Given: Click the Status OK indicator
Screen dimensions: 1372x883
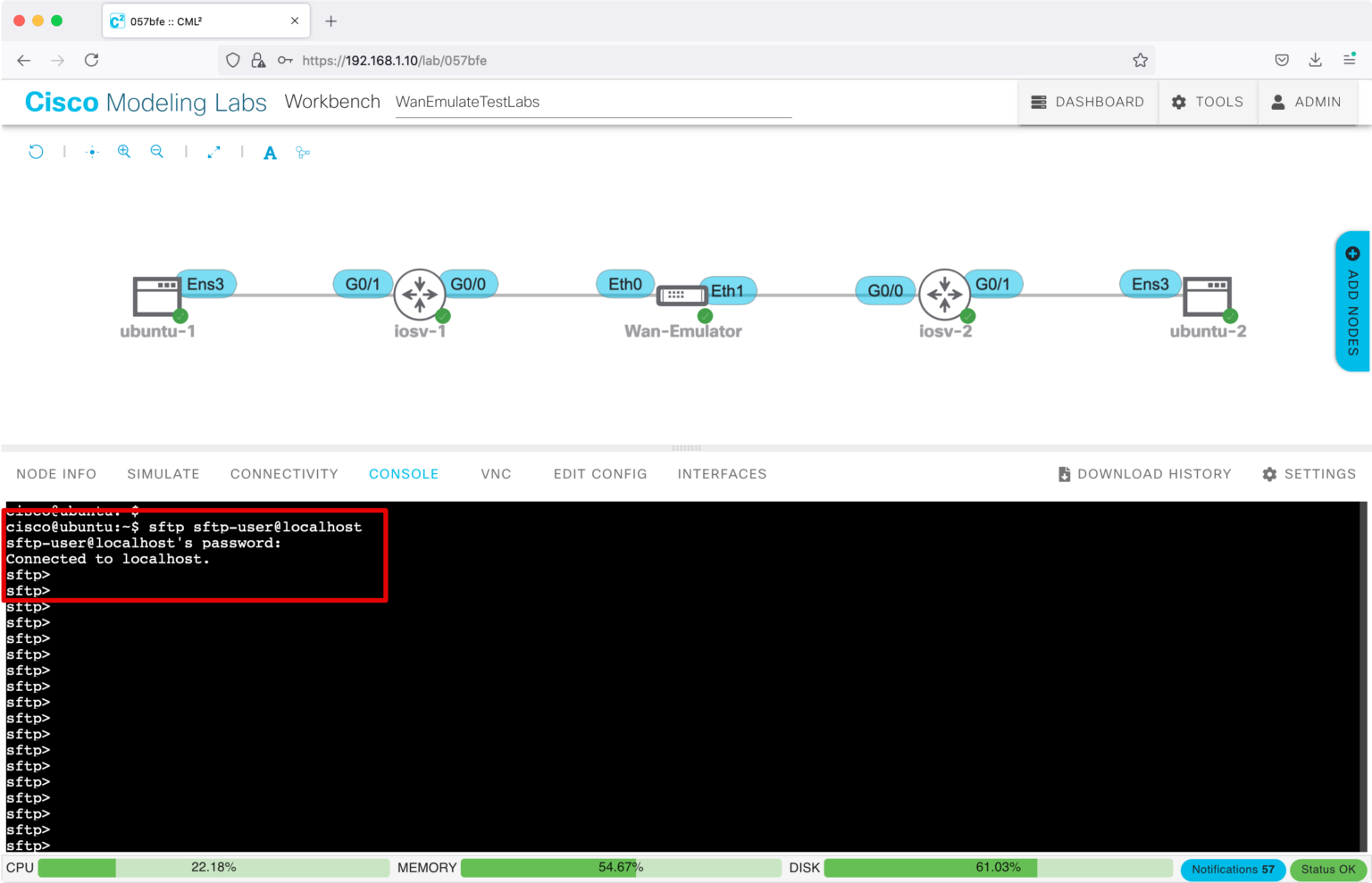Looking at the screenshot, I should tap(1328, 870).
